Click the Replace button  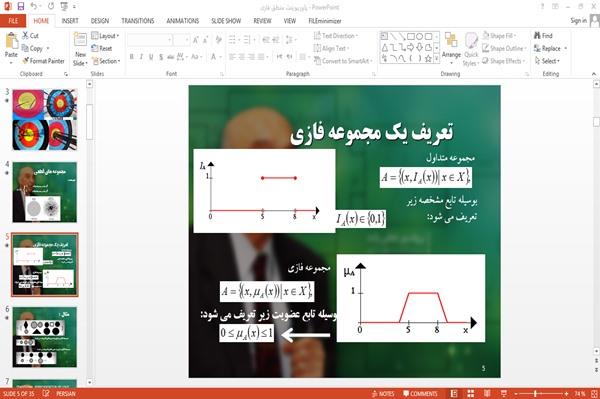550,48
